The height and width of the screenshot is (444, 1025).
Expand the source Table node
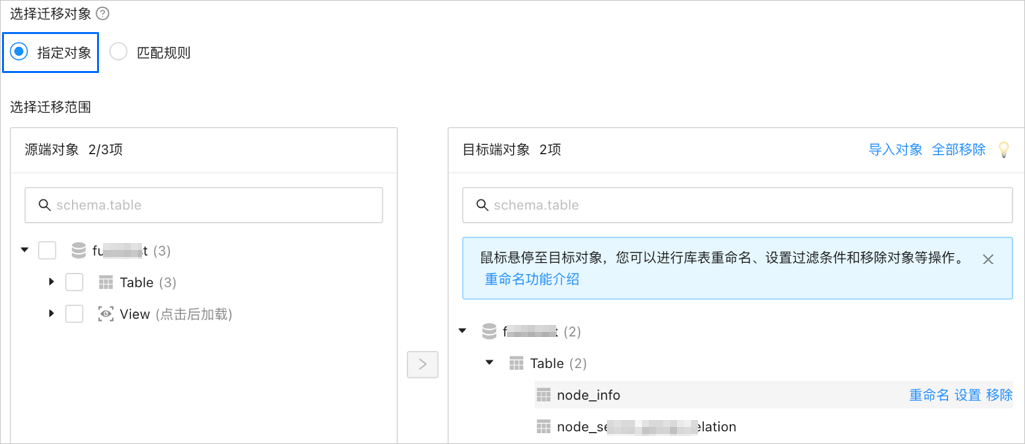51,282
